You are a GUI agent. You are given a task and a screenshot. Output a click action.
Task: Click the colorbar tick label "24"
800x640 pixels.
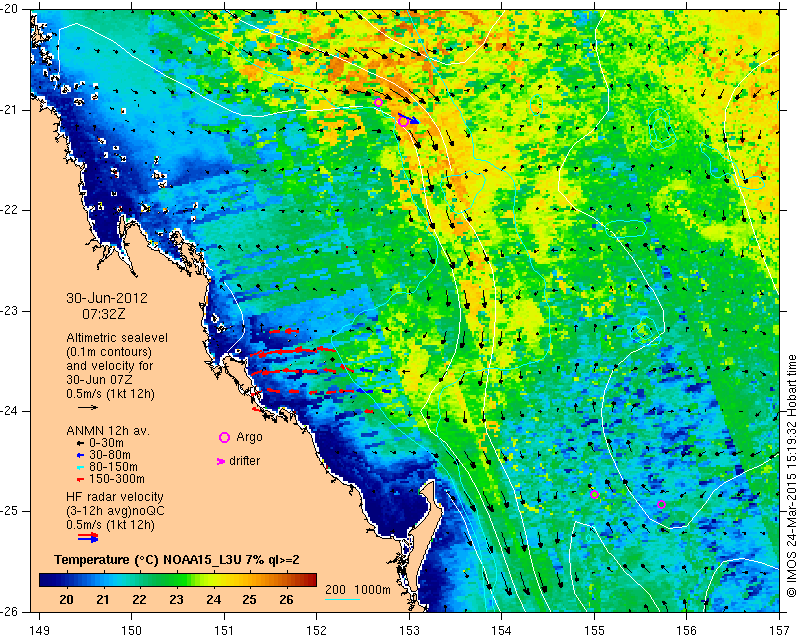pos(213,599)
